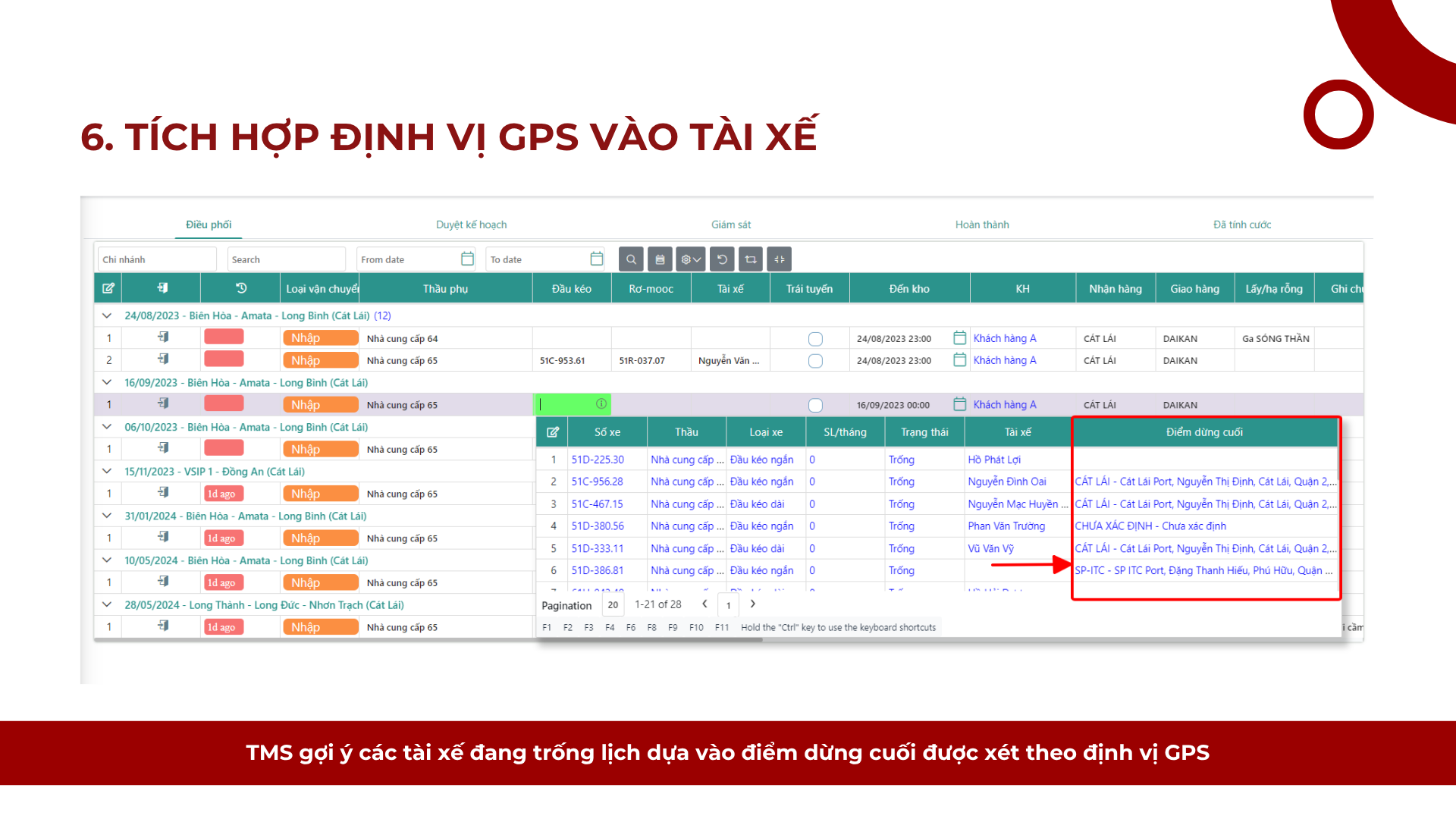
Task: Open the To date calendar picker icon
Action: [597, 259]
